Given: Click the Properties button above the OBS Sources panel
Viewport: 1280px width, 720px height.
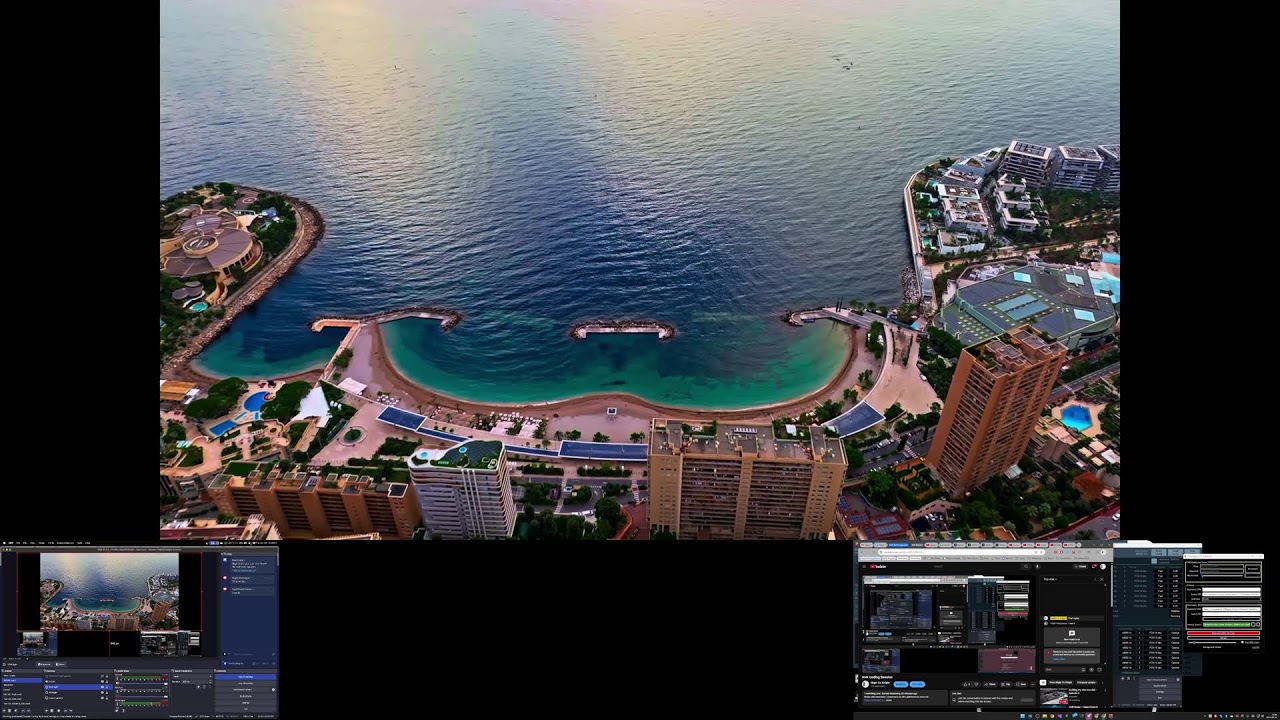Looking at the screenshot, I should [44, 664].
